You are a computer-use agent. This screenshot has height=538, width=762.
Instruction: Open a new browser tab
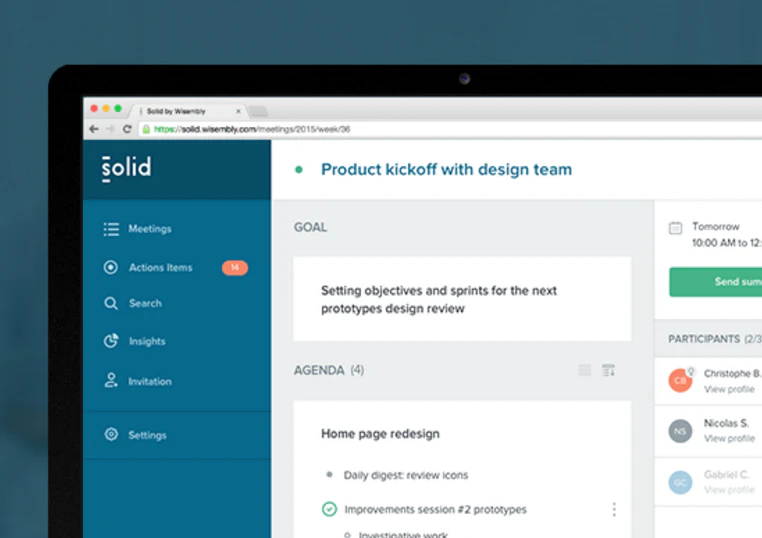click(x=259, y=111)
